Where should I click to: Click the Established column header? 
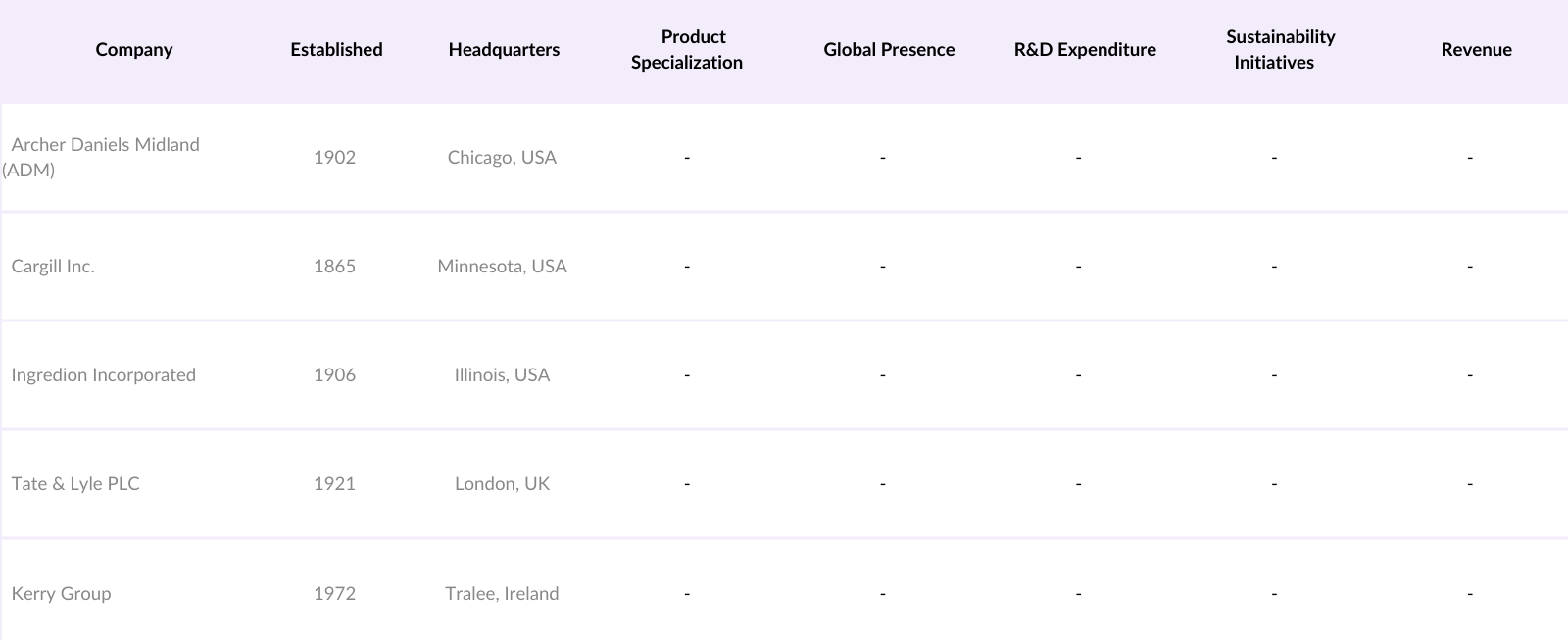pyautogui.click(x=336, y=50)
